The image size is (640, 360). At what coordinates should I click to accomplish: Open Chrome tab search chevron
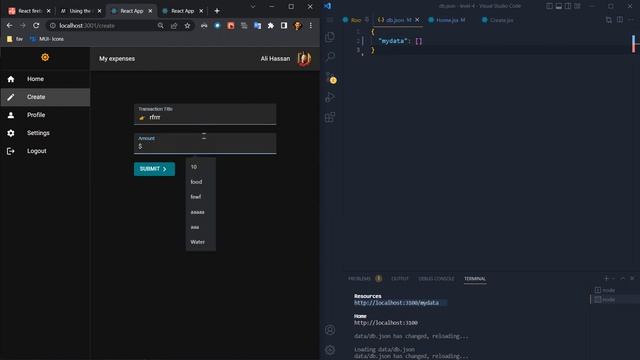[253, 7]
